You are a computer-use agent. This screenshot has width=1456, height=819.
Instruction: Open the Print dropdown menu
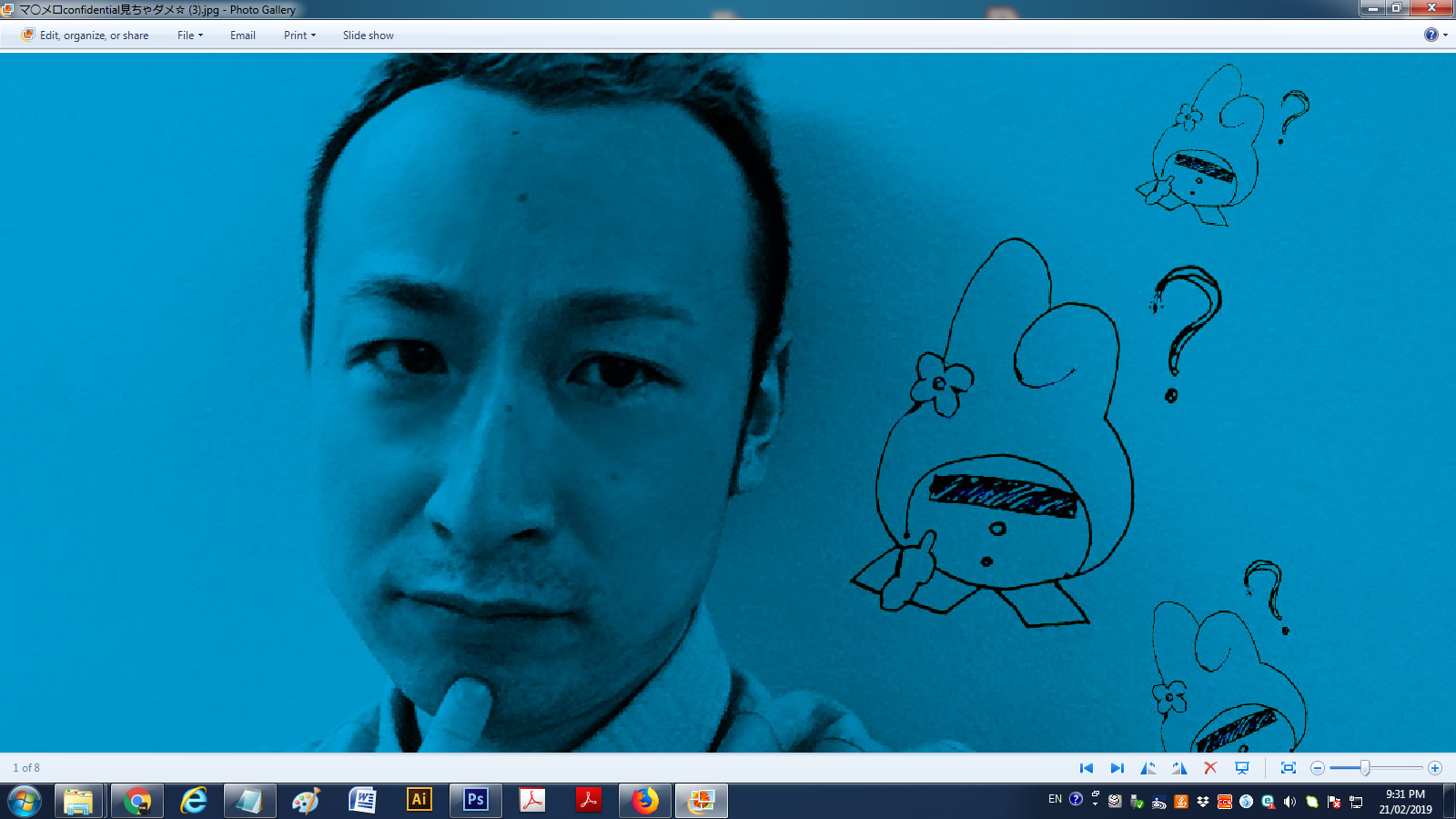pyautogui.click(x=300, y=35)
